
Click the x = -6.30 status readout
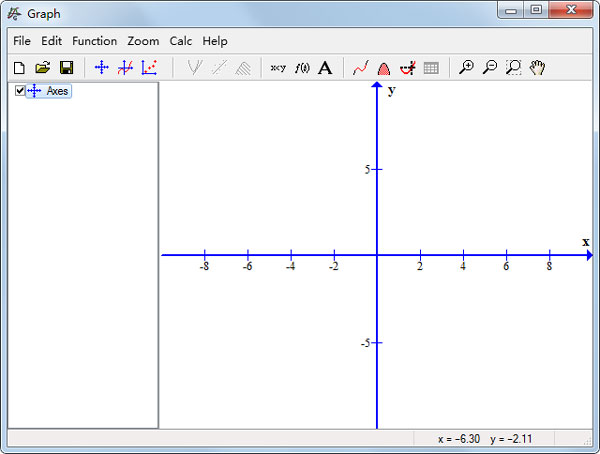[x=459, y=439]
